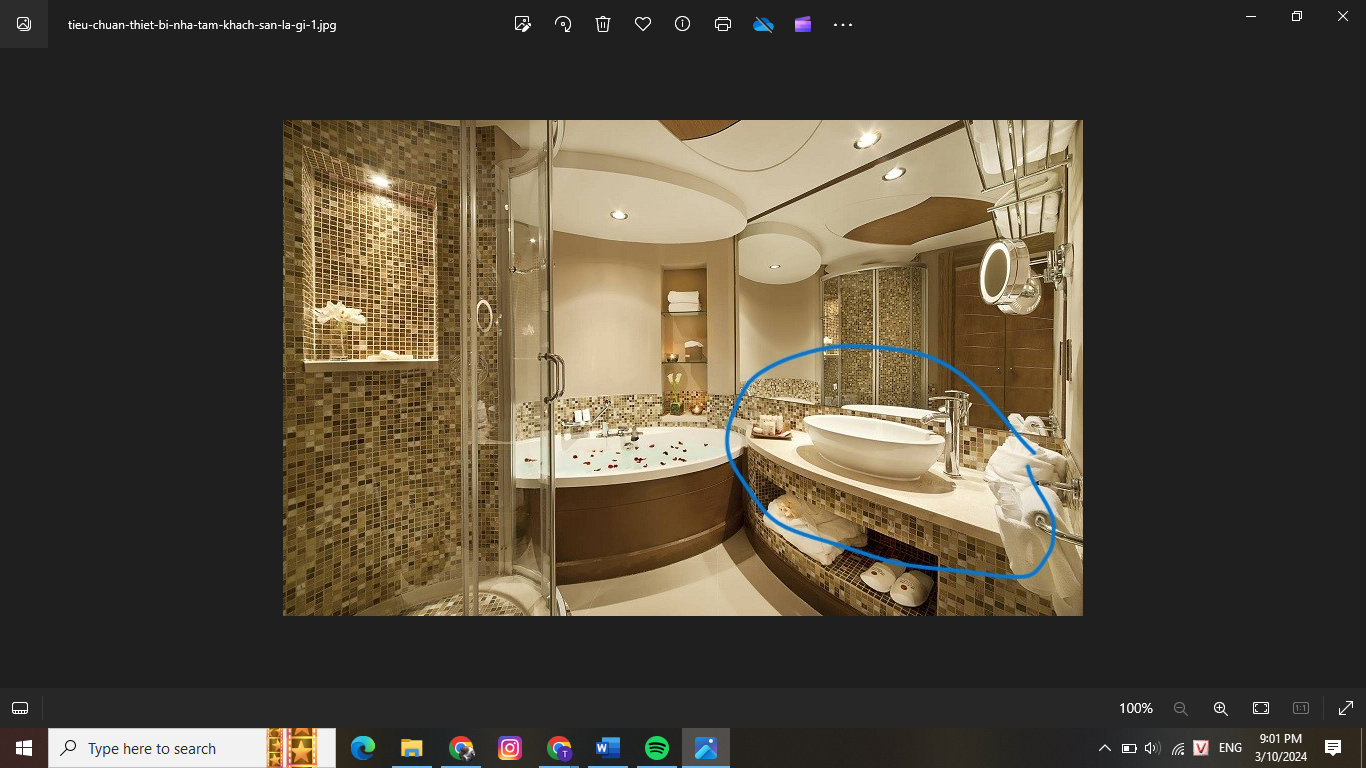Open the clock showing 9:01 PM

click(x=1281, y=748)
